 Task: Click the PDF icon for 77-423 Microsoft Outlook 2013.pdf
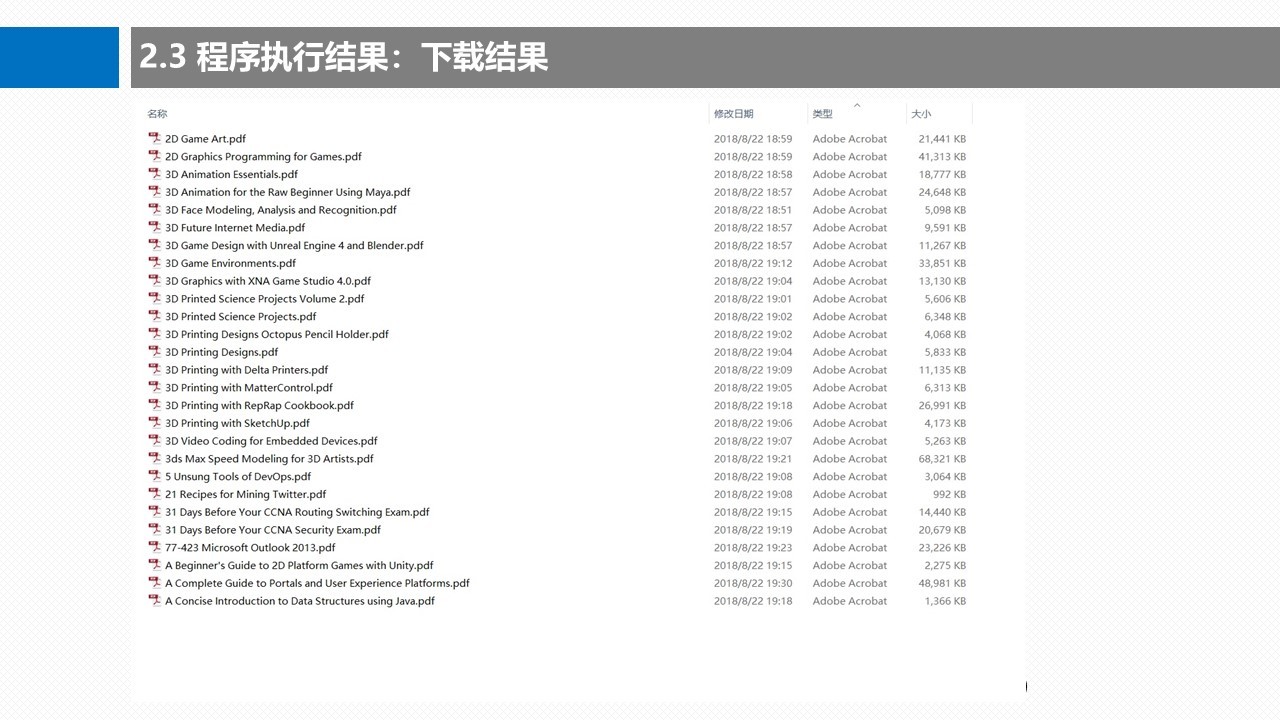point(155,547)
